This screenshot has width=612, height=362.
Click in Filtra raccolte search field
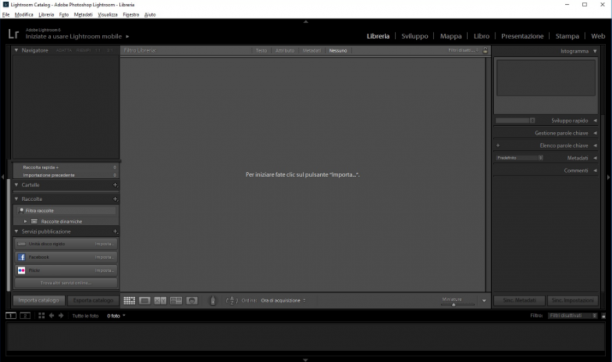[66, 210]
